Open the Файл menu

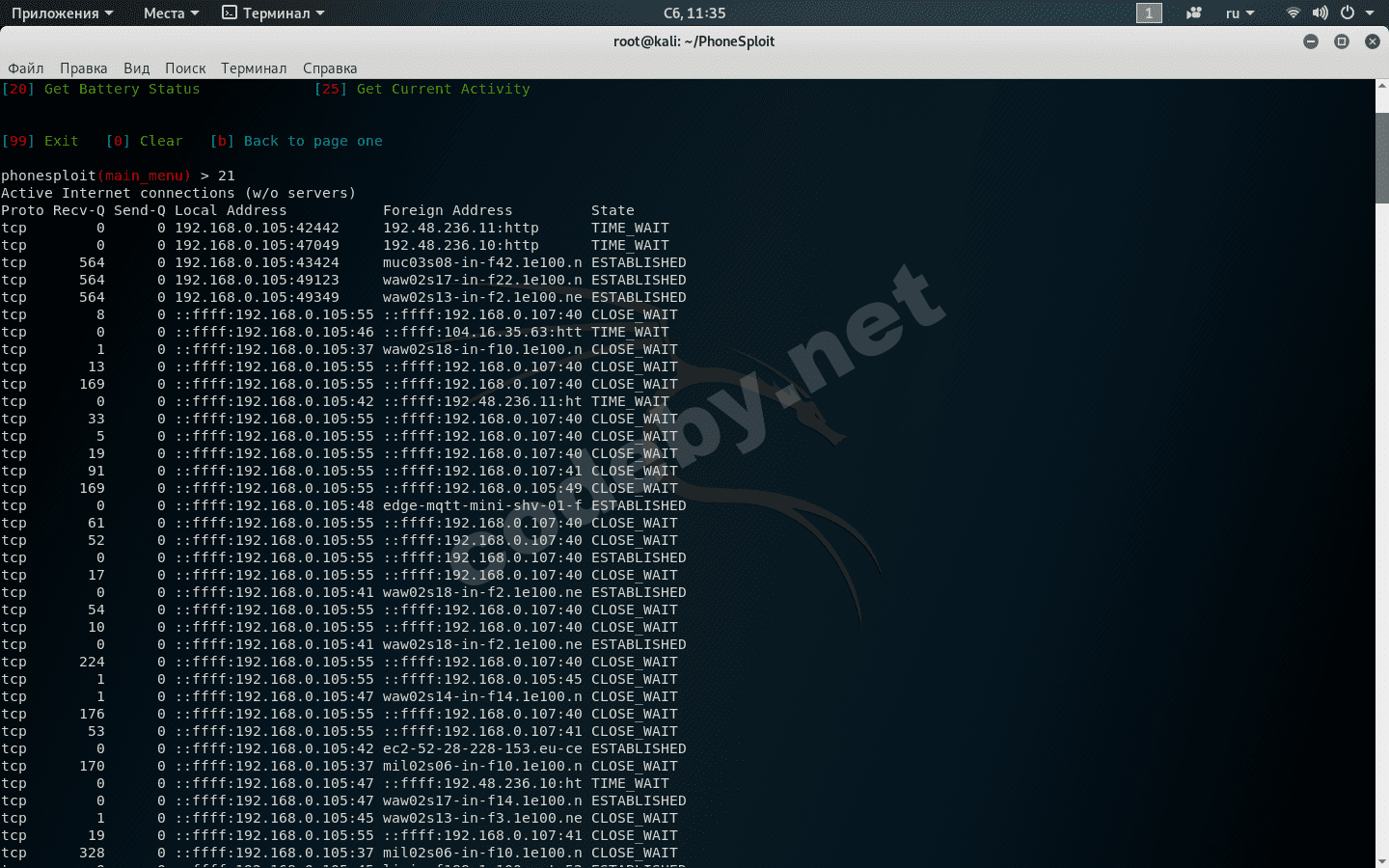click(x=26, y=68)
